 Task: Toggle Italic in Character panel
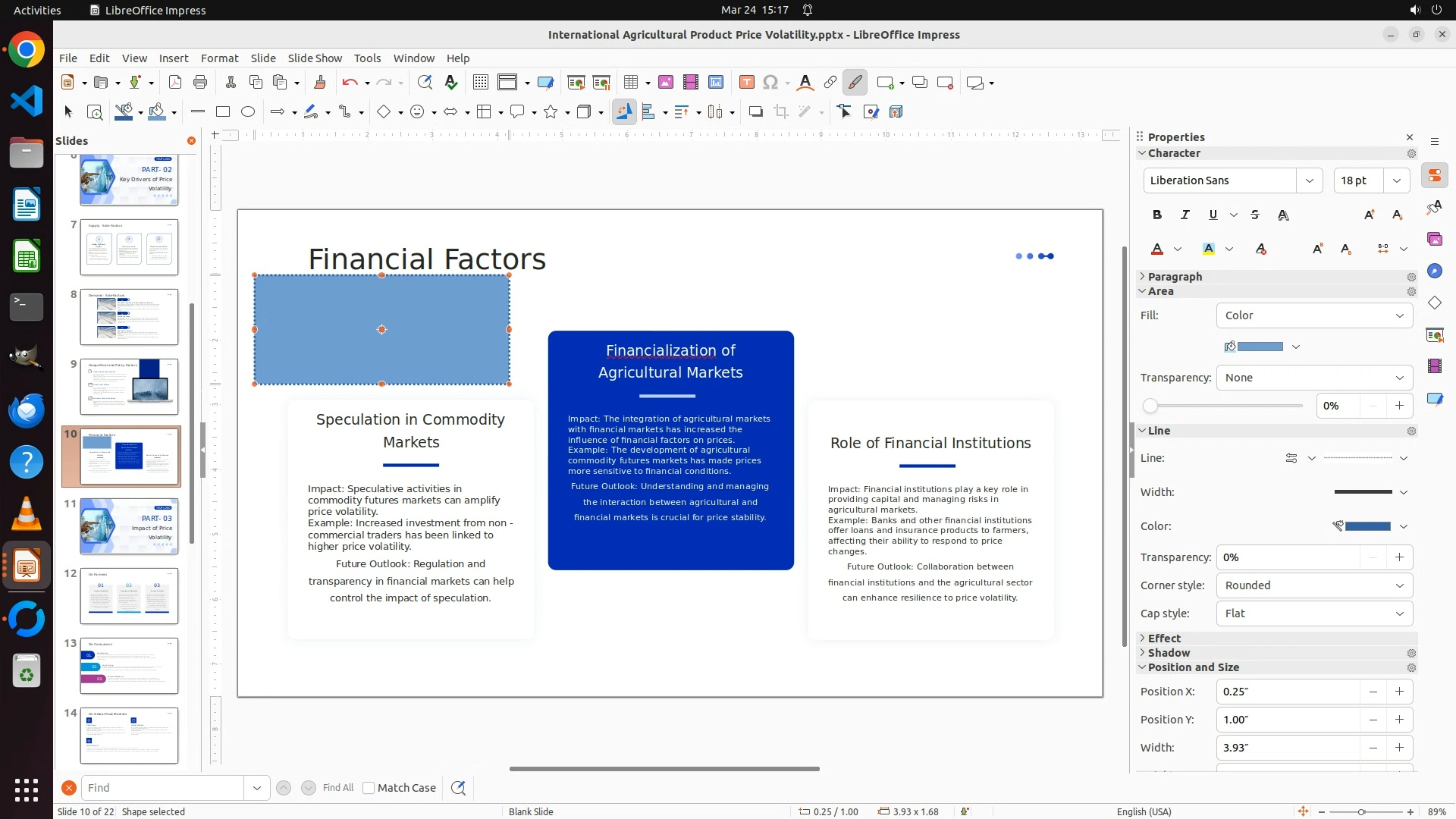(1185, 215)
